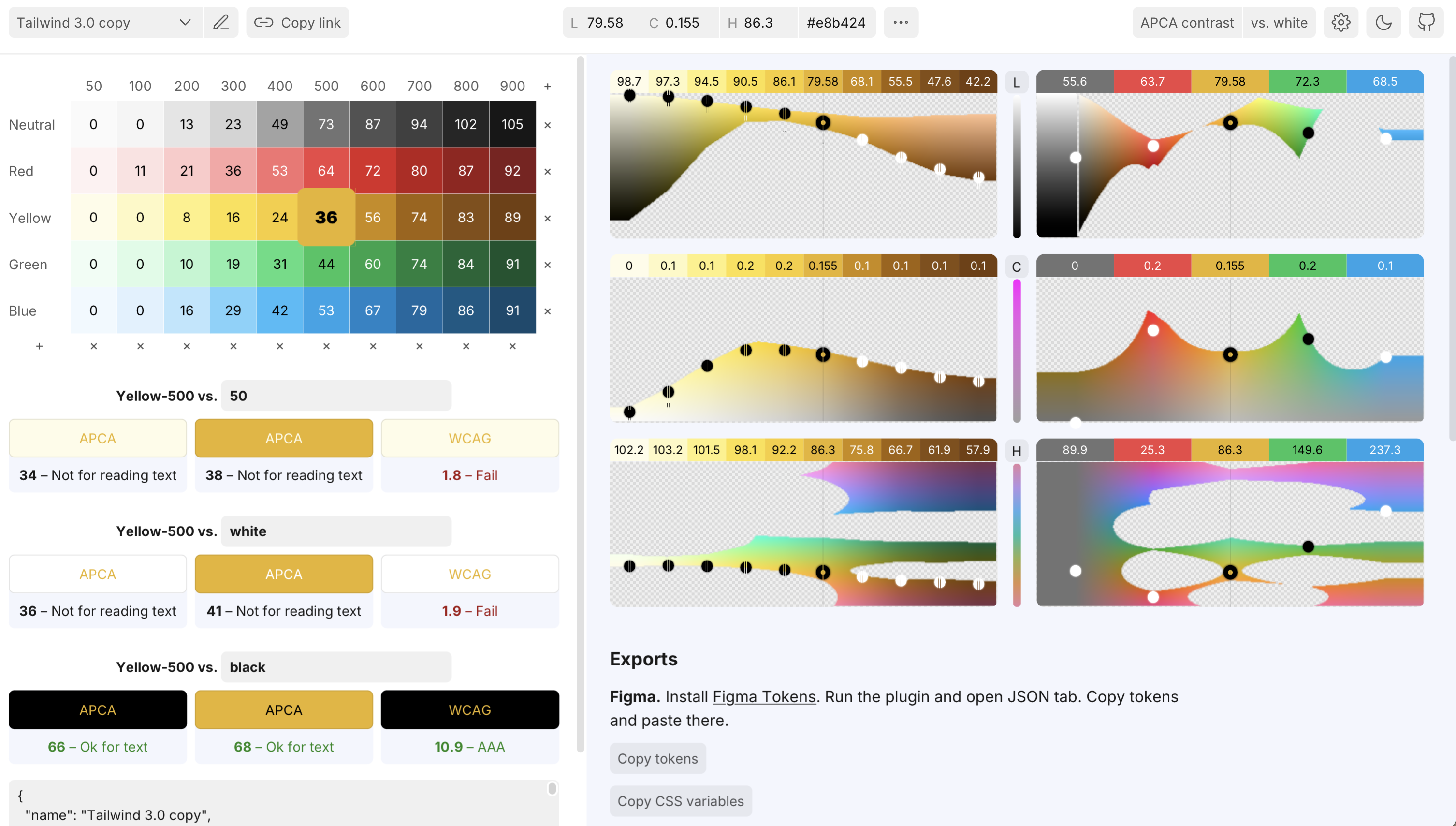This screenshot has height=826, width=1456.
Task: Remove the Blue hue row
Action: tap(547, 311)
